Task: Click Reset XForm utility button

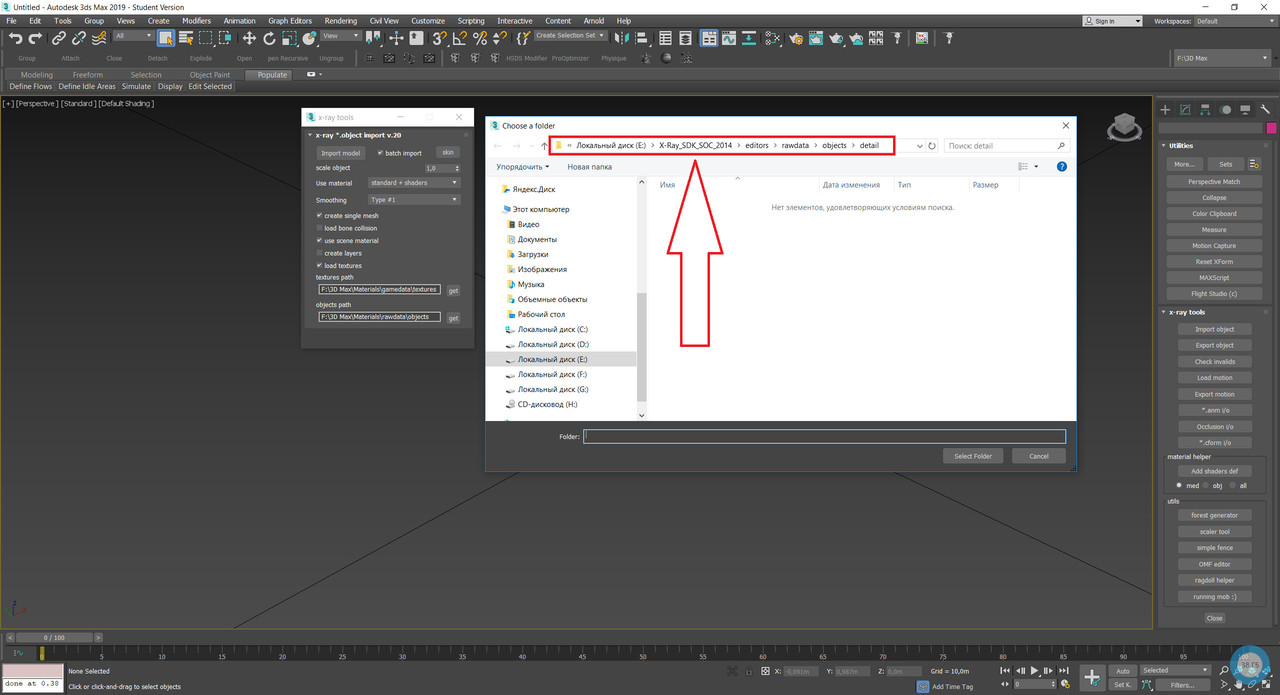Action: [1215, 262]
